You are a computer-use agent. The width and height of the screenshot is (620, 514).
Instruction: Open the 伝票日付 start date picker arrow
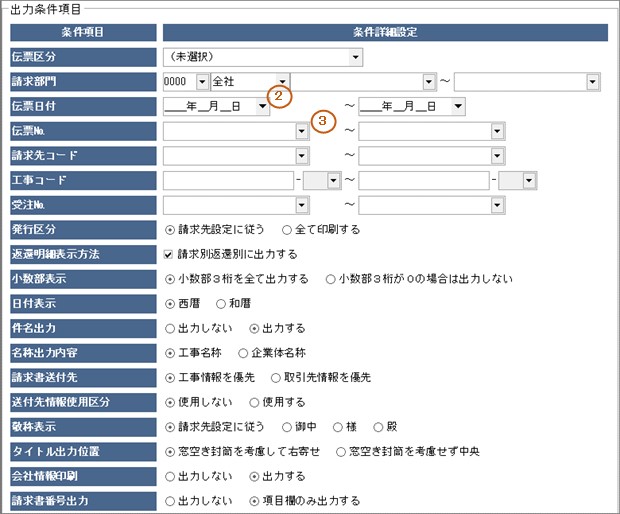[x=261, y=106]
